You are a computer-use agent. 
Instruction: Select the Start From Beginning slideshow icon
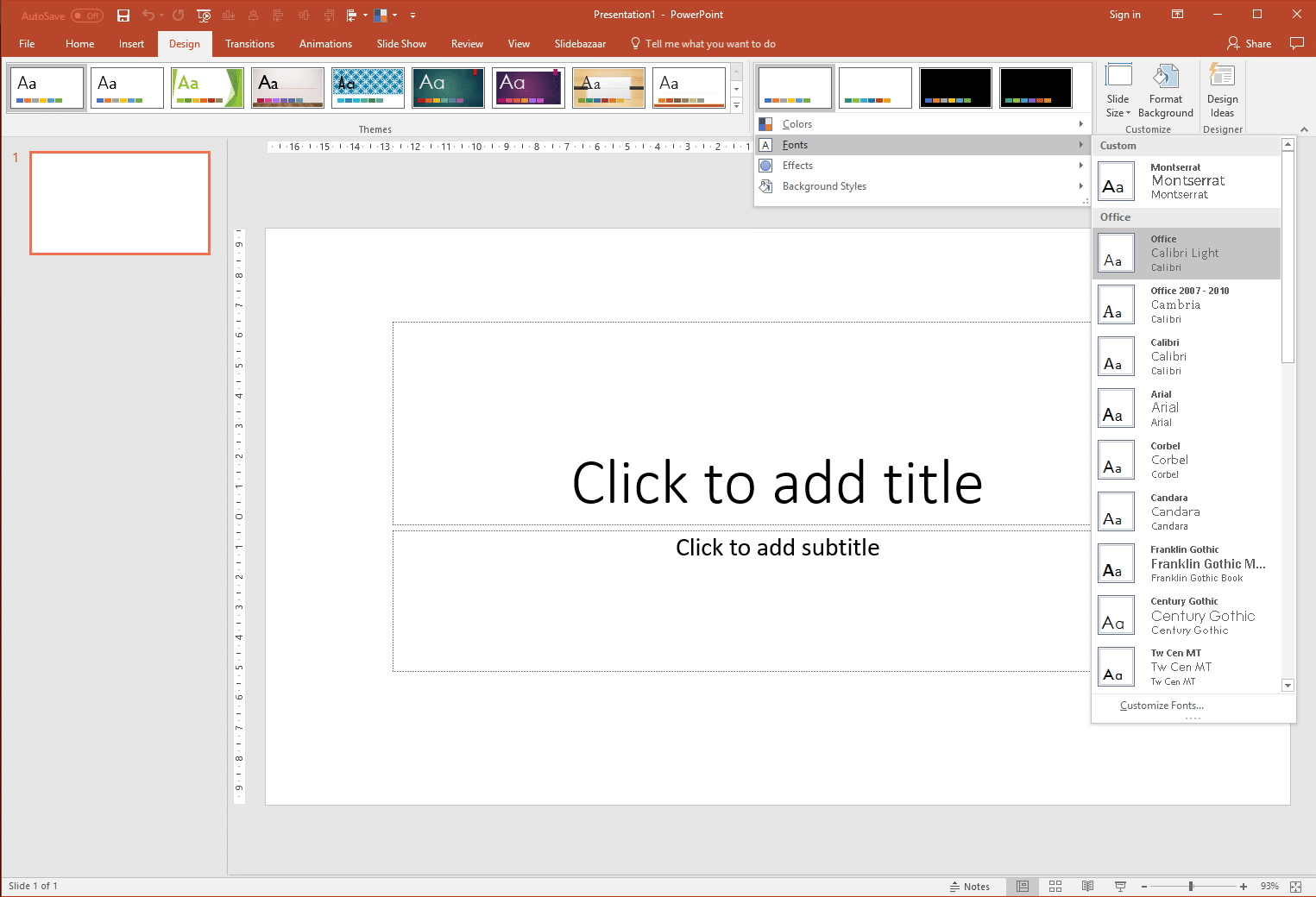click(x=204, y=15)
